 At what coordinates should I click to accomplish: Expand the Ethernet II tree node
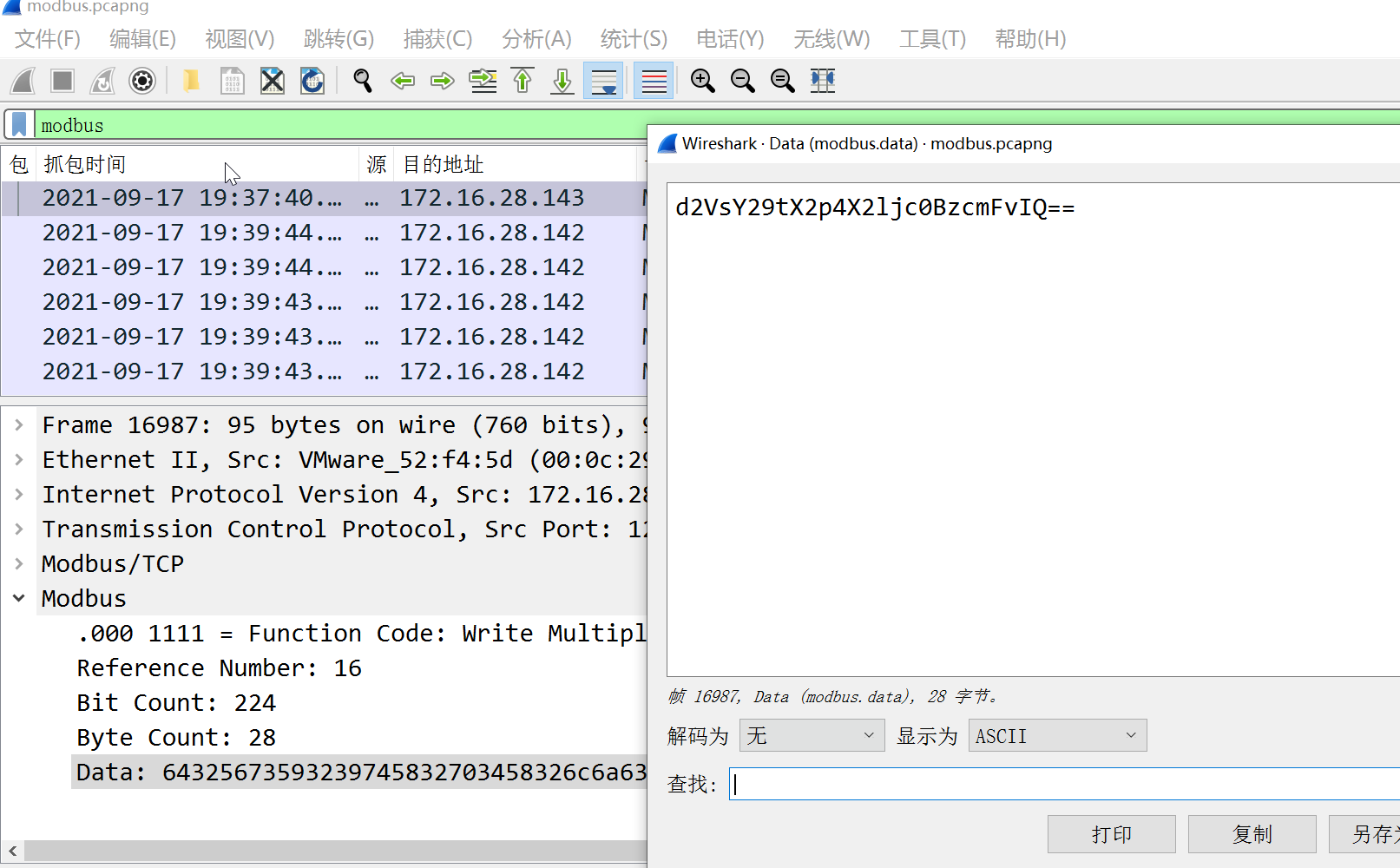click(19, 460)
